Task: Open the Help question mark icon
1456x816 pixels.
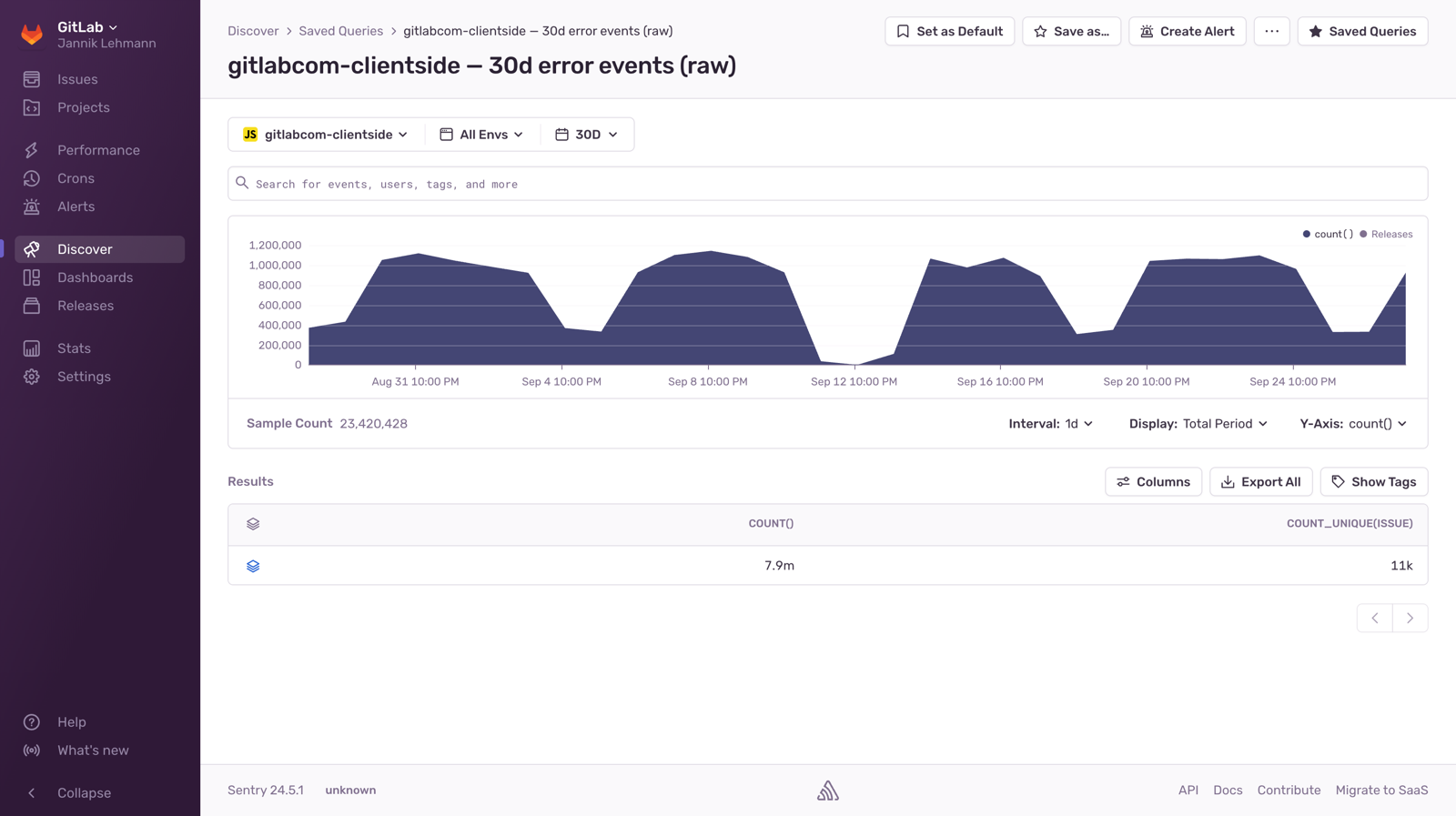Action: tap(32, 722)
